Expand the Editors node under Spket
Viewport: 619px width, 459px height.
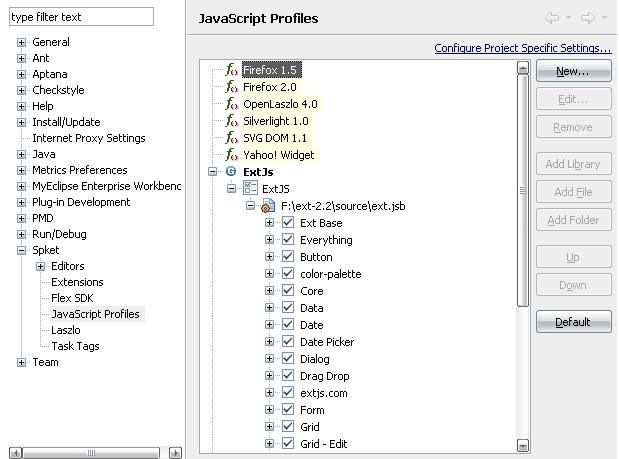click(40, 266)
